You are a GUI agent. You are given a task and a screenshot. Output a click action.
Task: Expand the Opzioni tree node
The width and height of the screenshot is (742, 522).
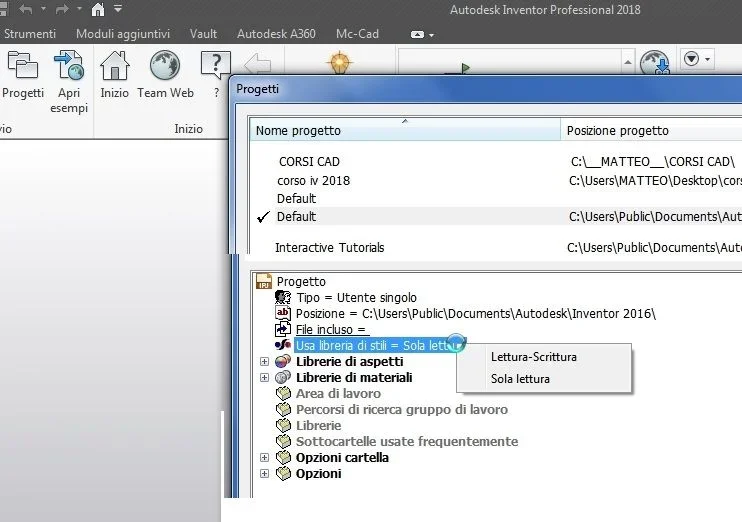(265, 474)
